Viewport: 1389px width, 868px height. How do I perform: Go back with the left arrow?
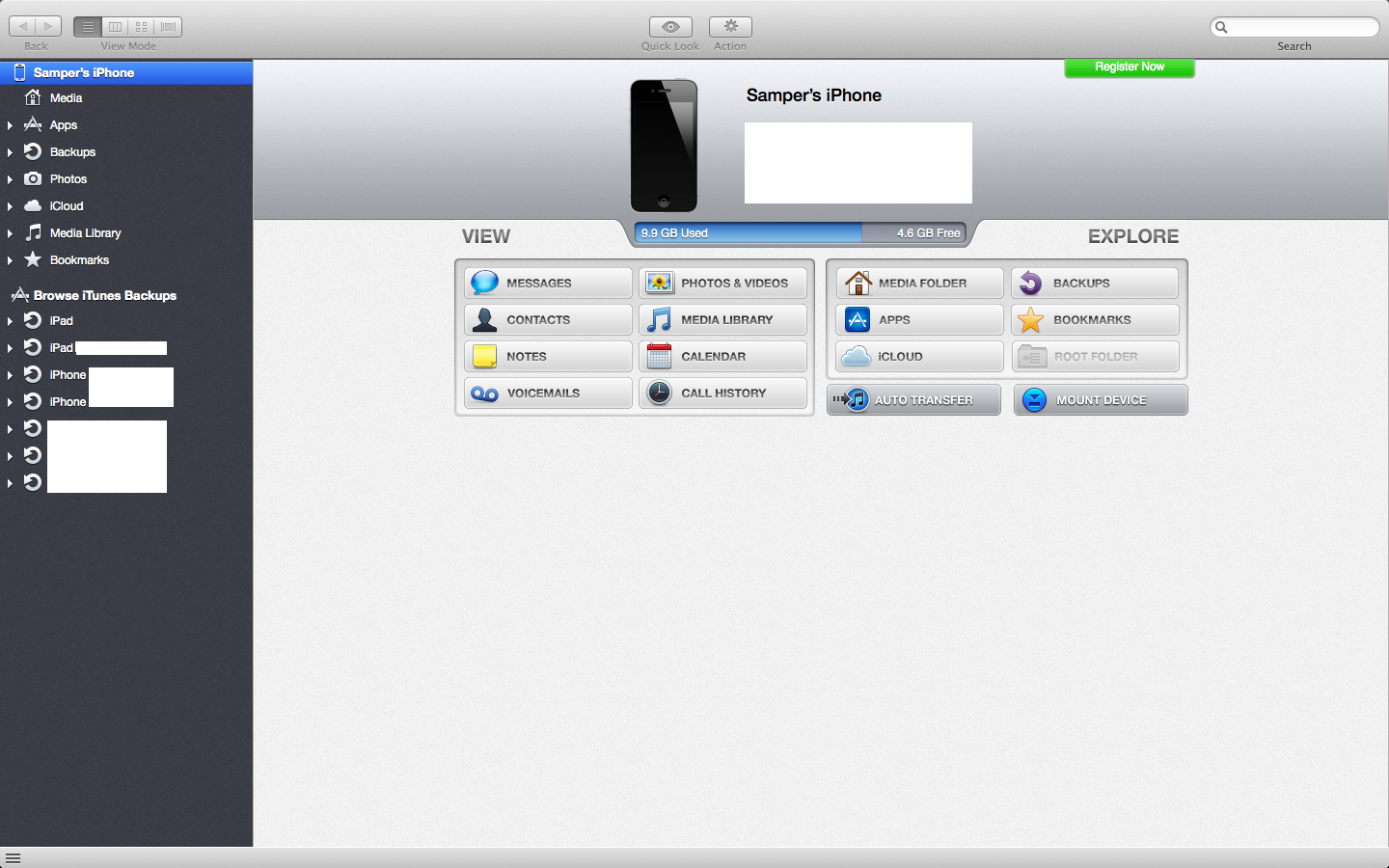(x=23, y=27)
